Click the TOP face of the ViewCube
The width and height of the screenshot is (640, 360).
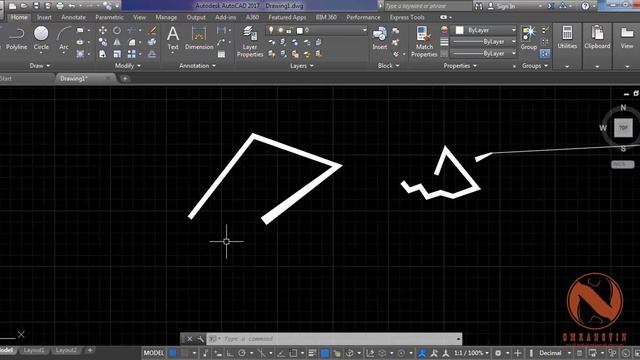(623, 128)
